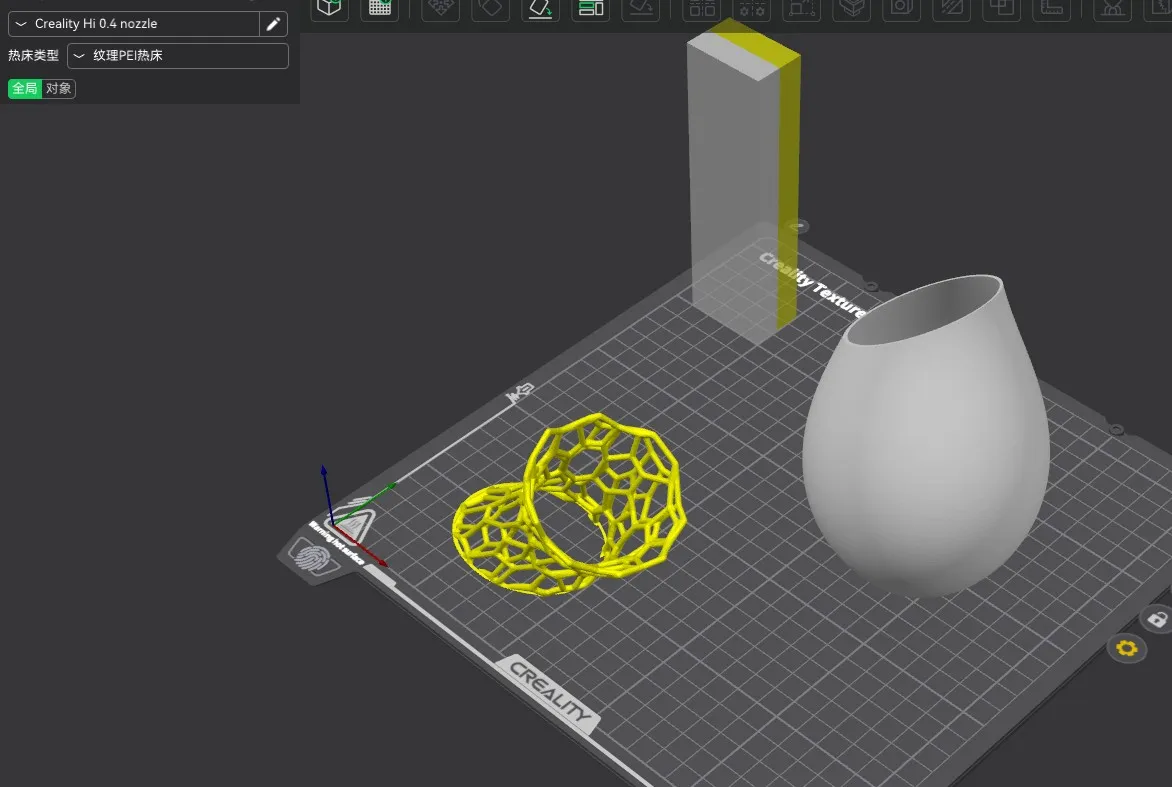Click the auto orient arrows toolbar icon
This screenshot has width=1172, height=787.
440,9
